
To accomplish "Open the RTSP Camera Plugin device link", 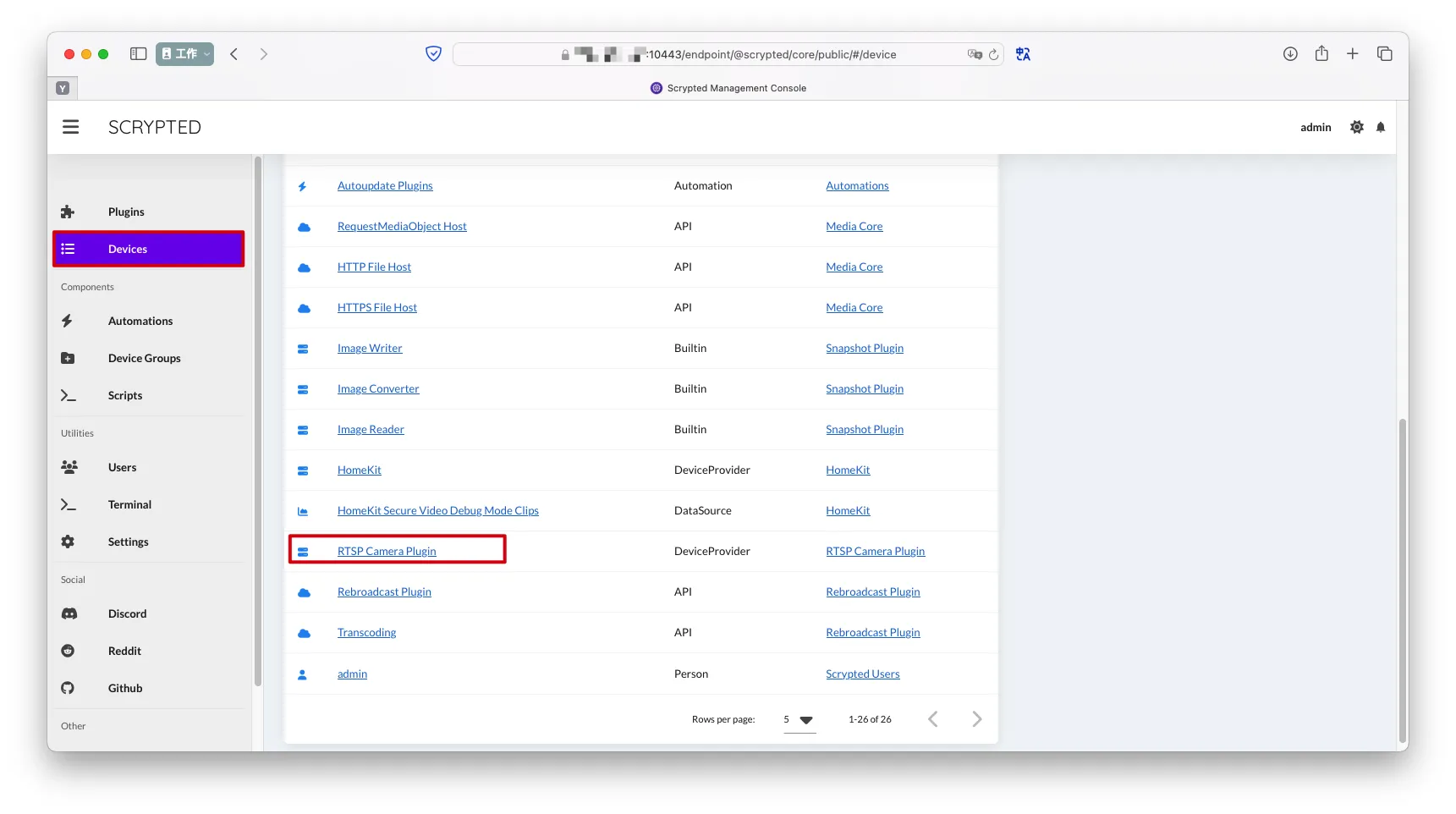I will 387,552.
